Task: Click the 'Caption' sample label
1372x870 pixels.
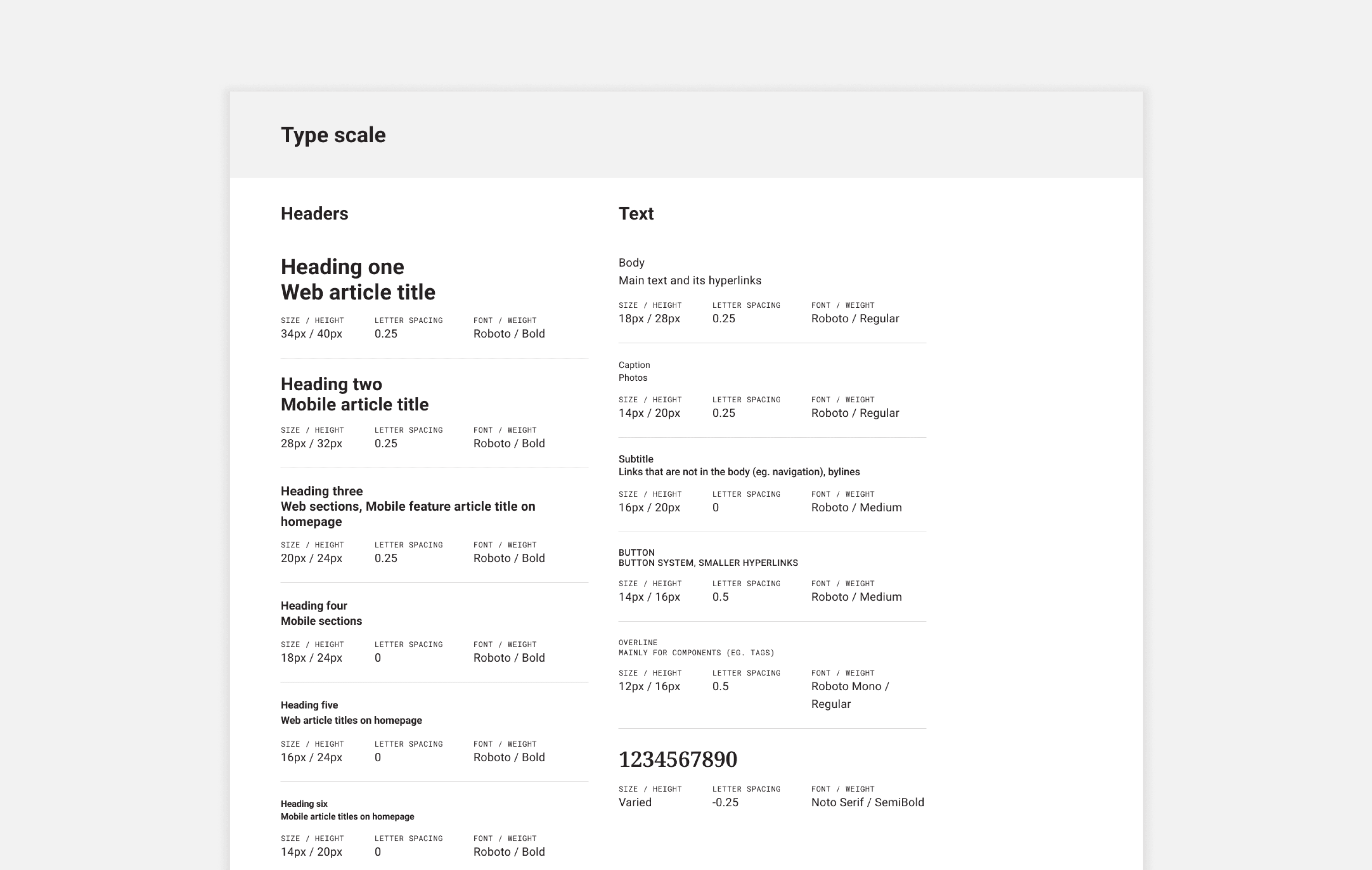Action: (633, 365)
